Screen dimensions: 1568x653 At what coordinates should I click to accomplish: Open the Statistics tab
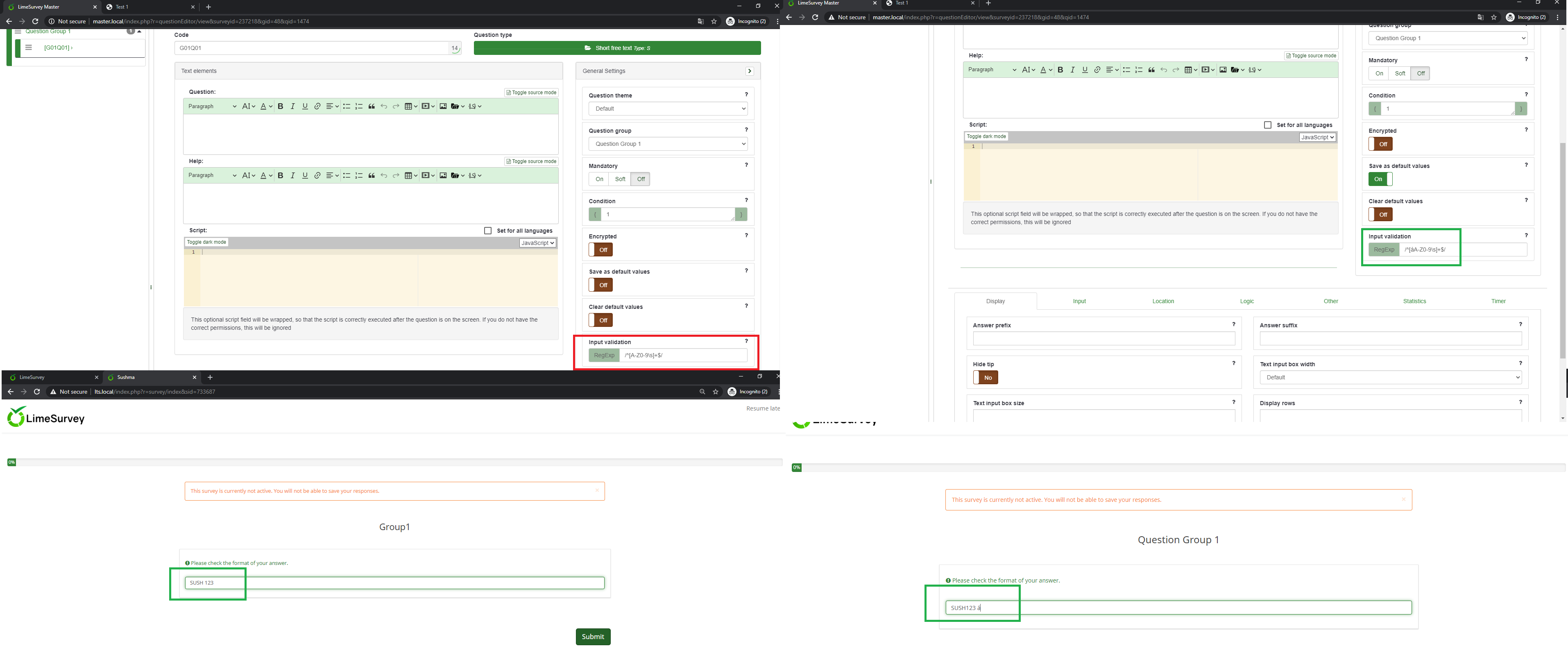tap(1414, 301)
